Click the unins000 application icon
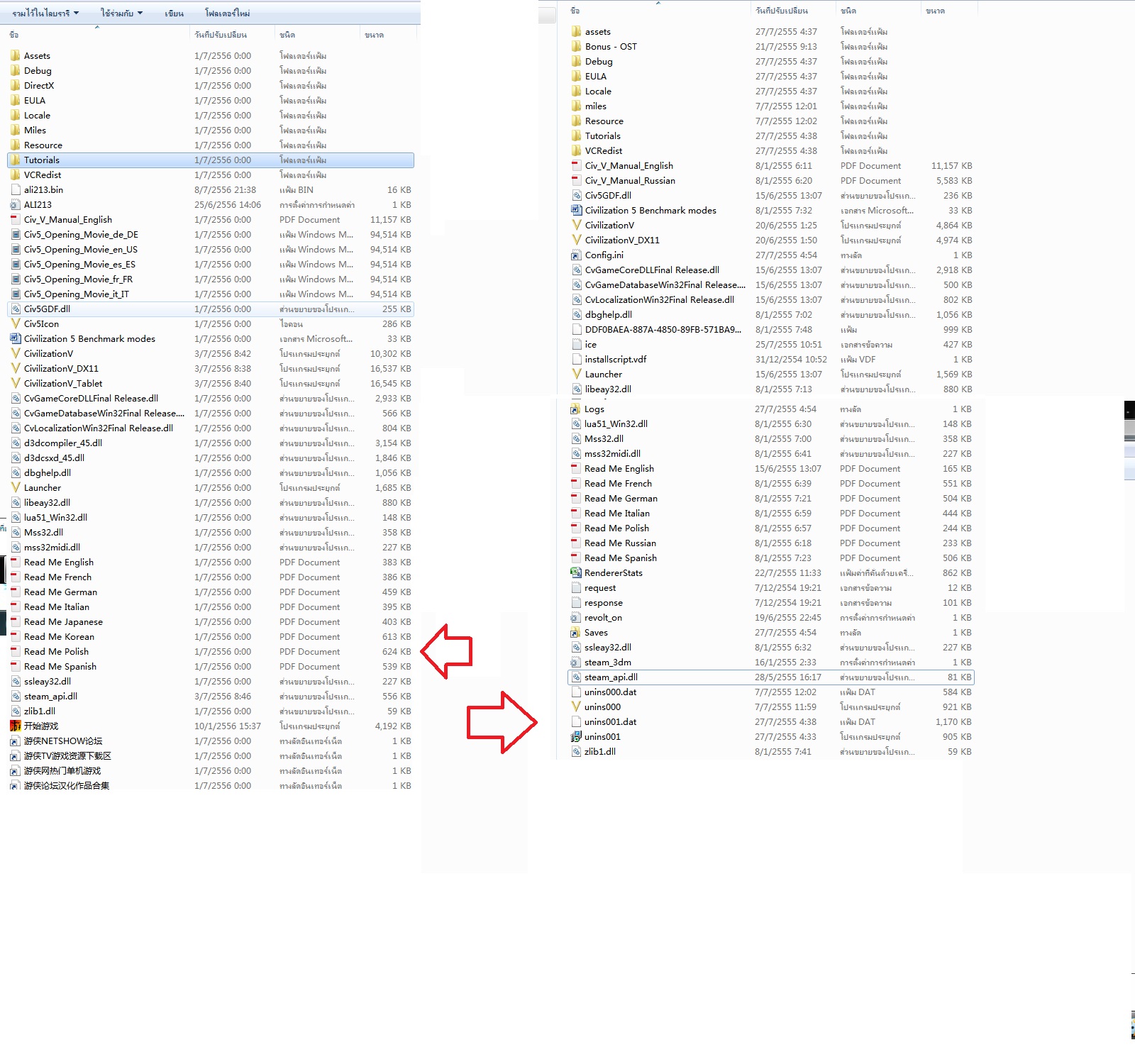Viewport: 1135px width, 1064px height. pyautogui.click(x=576, y=706)
